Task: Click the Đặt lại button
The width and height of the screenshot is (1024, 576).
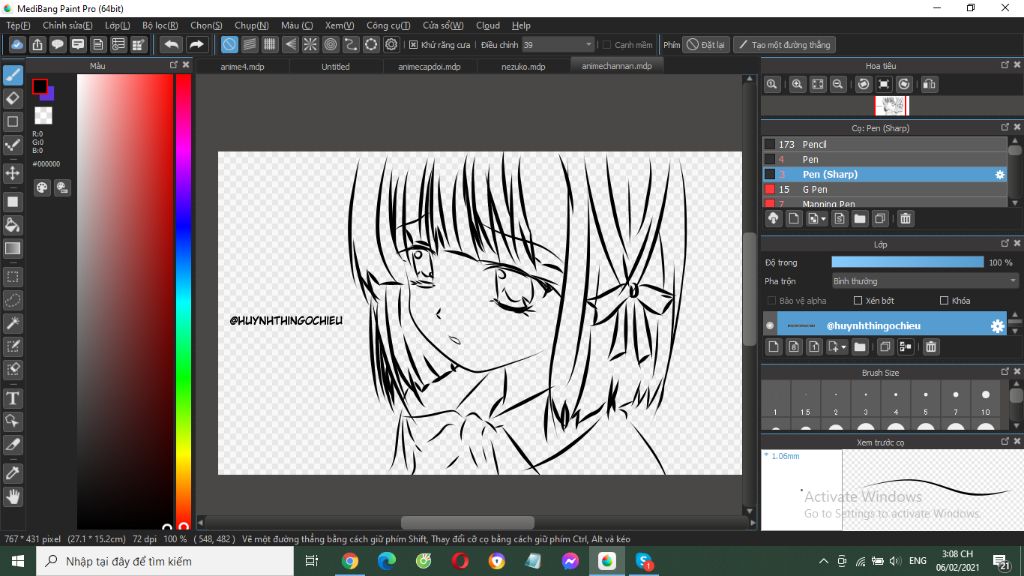Action: [706, 44]
